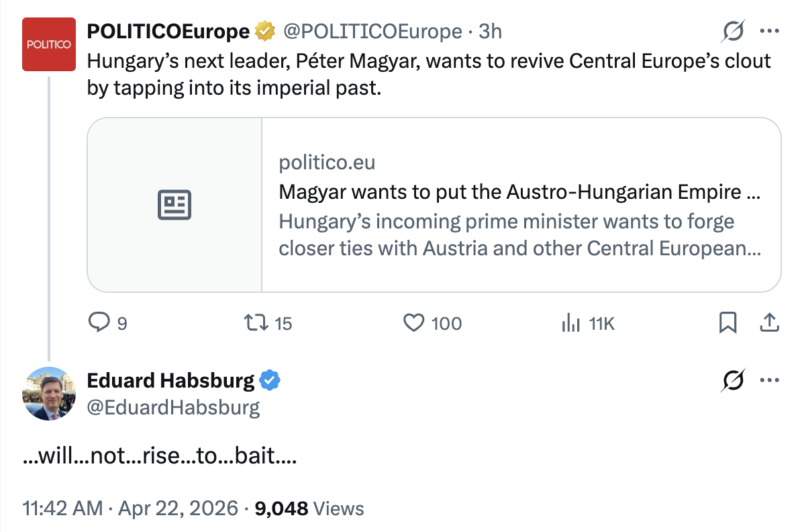View analytics of POLITICOEurope tweet

[x=571, y=323]
